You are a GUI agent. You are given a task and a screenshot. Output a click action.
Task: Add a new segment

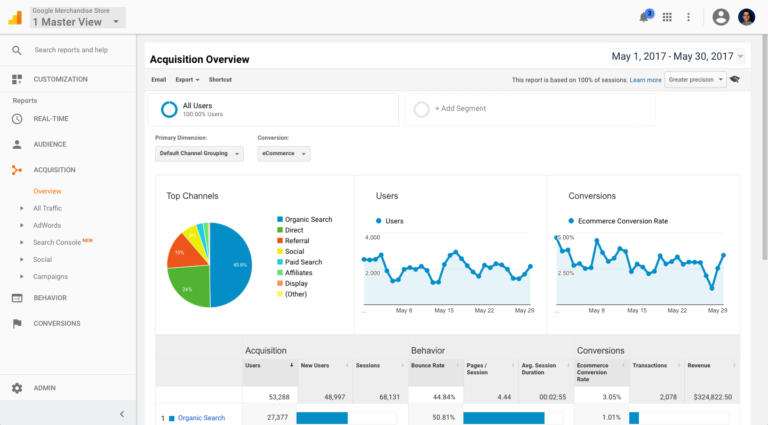458,109
